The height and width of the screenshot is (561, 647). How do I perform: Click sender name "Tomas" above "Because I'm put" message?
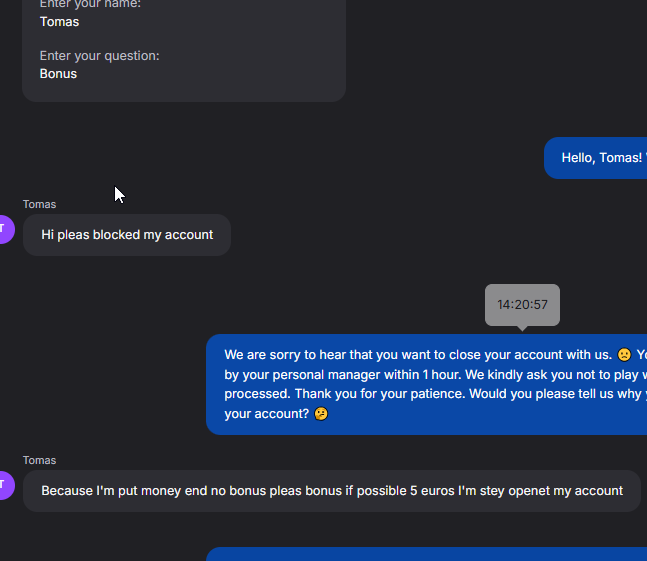click(39, 461)
